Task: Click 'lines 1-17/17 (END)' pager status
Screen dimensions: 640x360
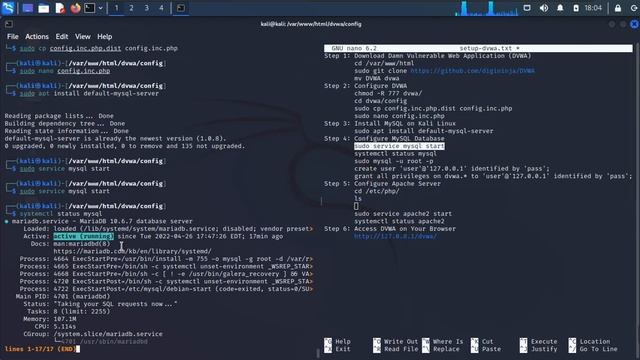Action: point(40,349)
